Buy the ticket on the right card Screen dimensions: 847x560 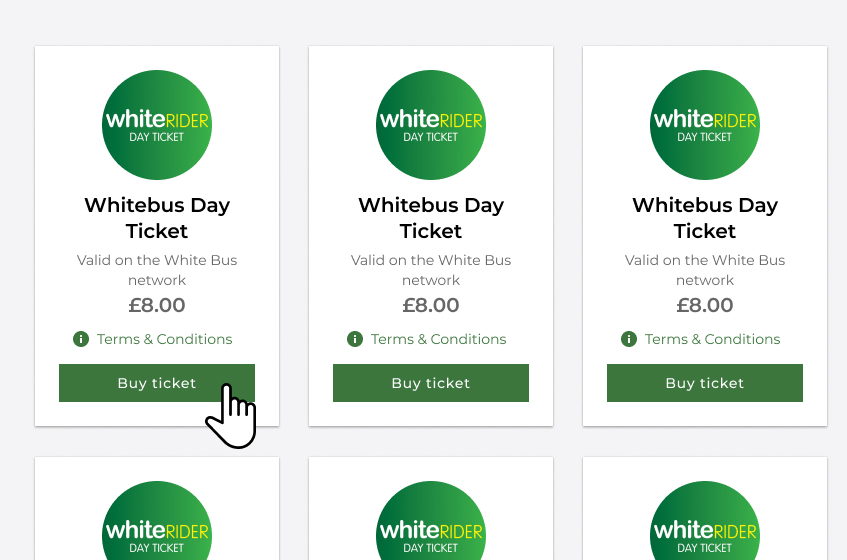pyautogui.click(x=704, y=383)
